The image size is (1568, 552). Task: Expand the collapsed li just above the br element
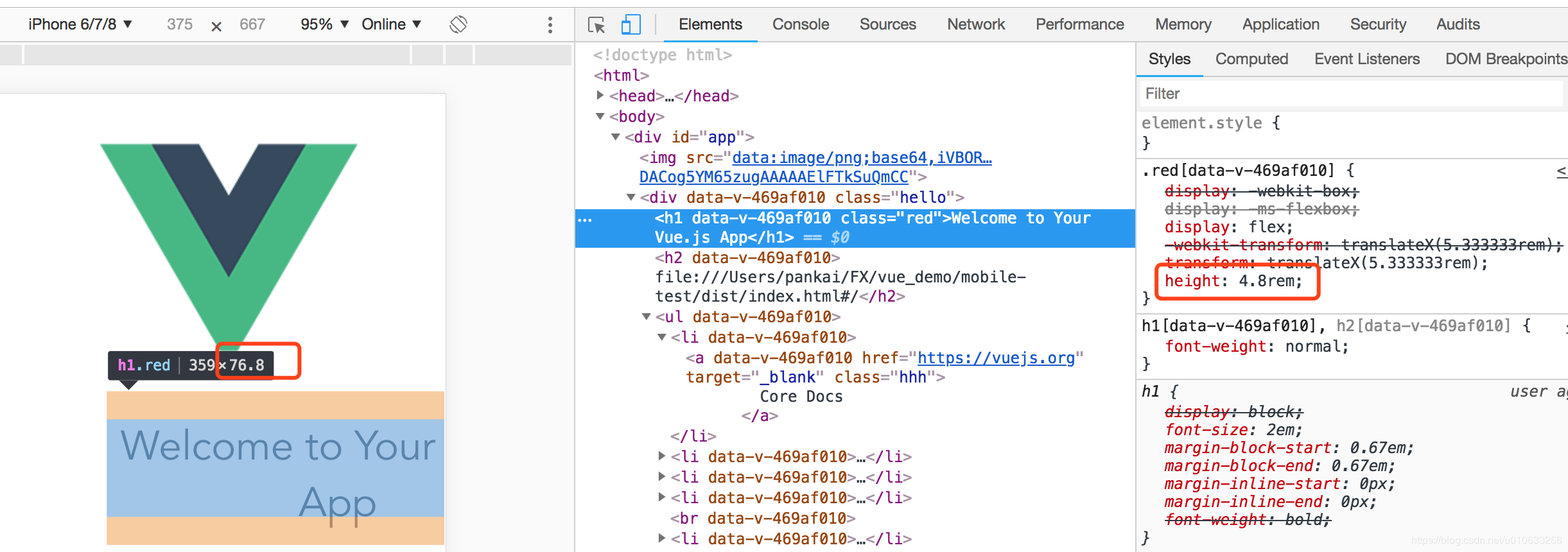click(x=662, y=497)
